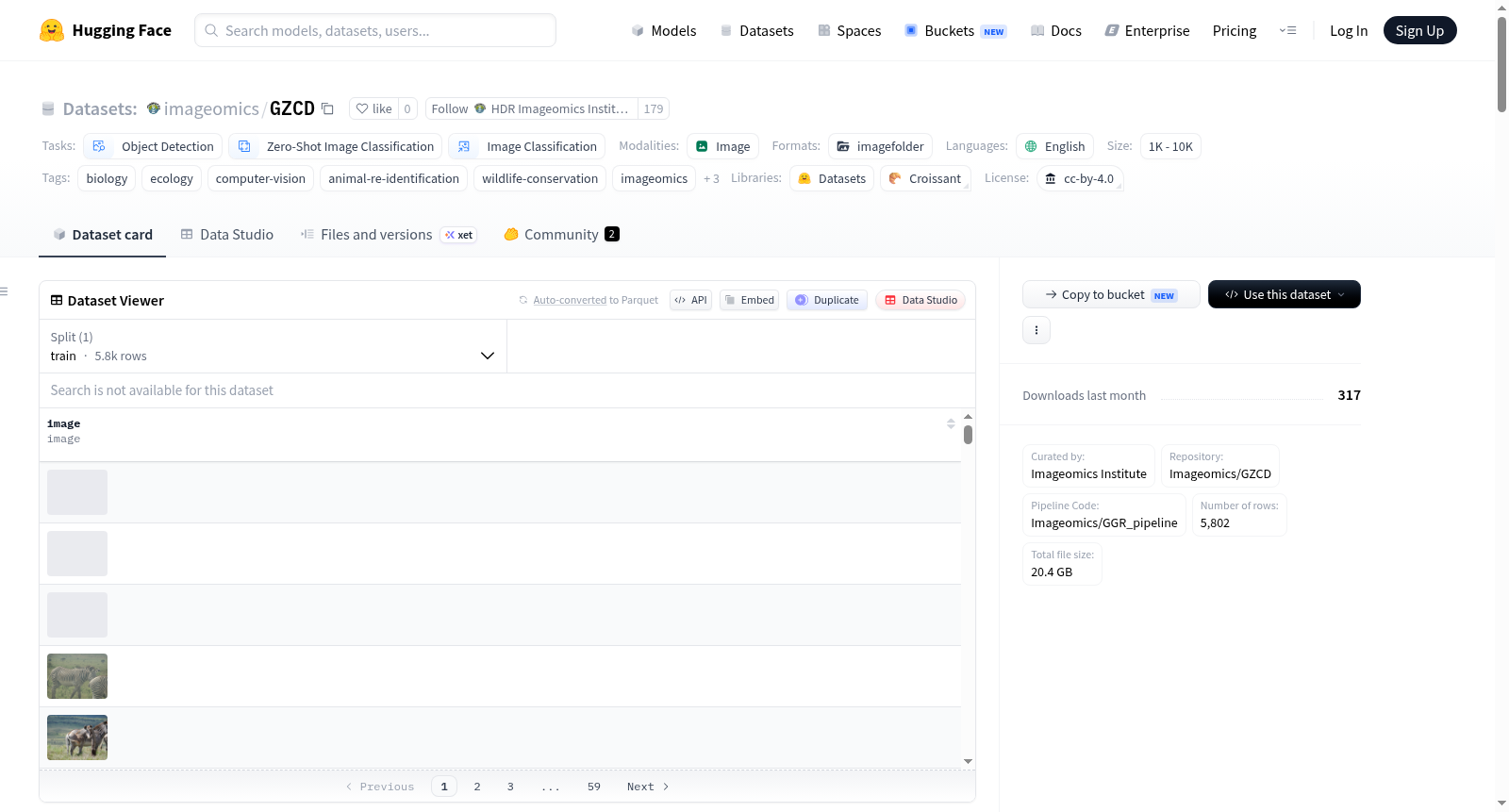The image size is (1509, 812).
Task: Copy dataset name with the copy icon
Action: coord(327,108)
